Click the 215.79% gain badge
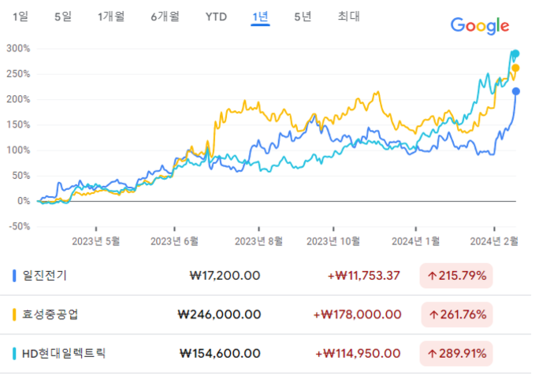The height and width of the screenshot is (379, 539). coord(456,276)
